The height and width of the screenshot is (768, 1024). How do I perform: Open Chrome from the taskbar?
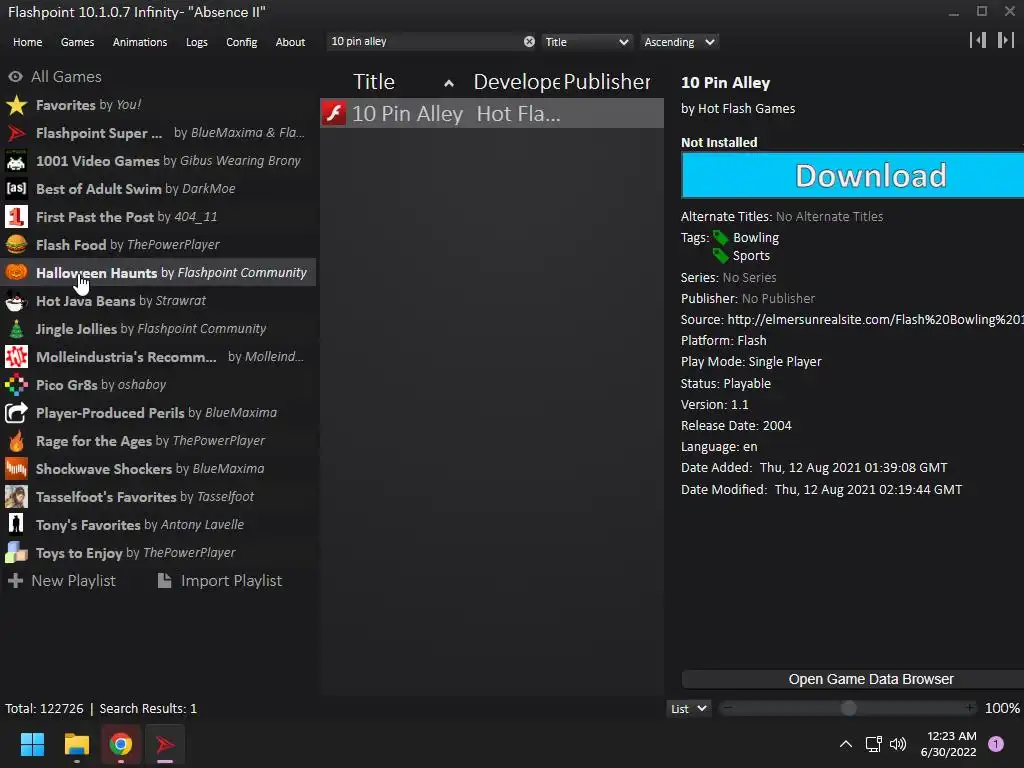(121, 744)
